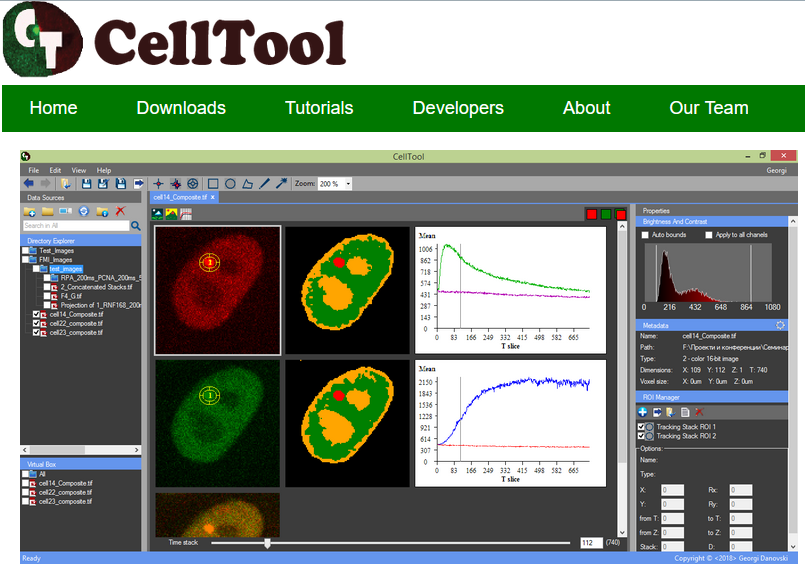The height and width of the screenshot is (570, 805).
Task: Click the time frame field showing 112
Action: pyautogui.click(x=591, y=543)
